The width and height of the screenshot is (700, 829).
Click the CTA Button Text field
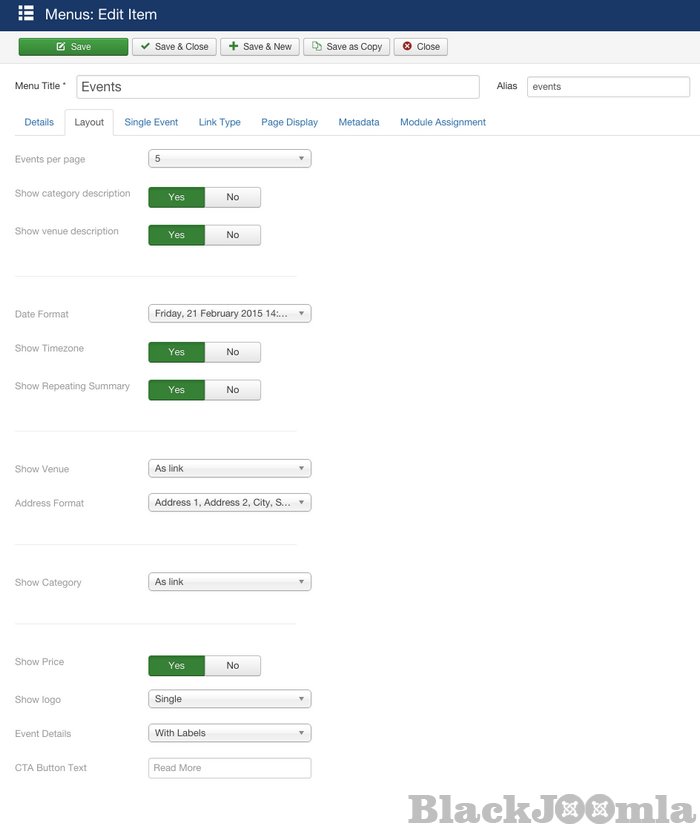(229, 768)
